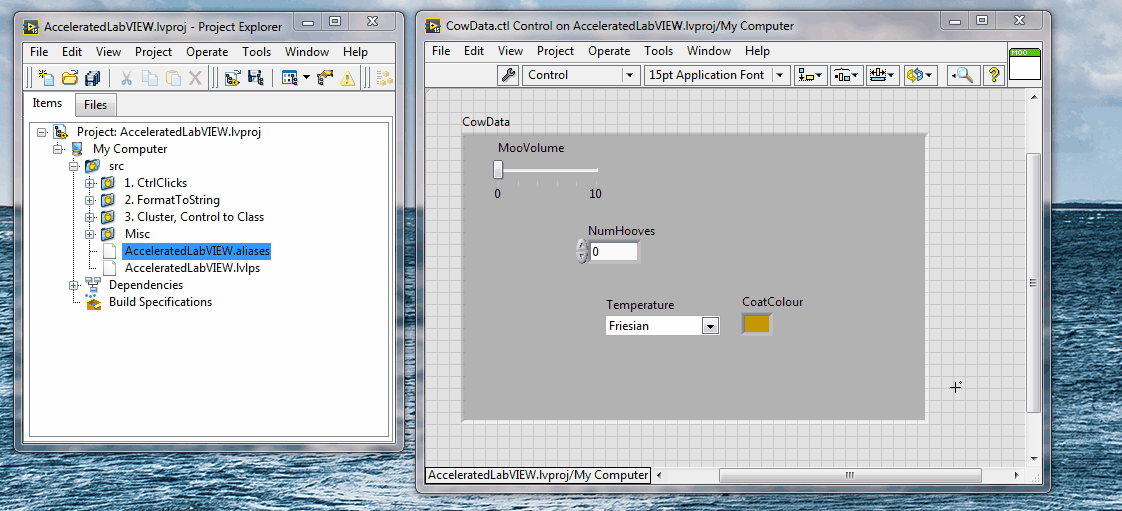Expand the 1. CtrlClicks folder
1122x511 pixels.
[90, 183]
